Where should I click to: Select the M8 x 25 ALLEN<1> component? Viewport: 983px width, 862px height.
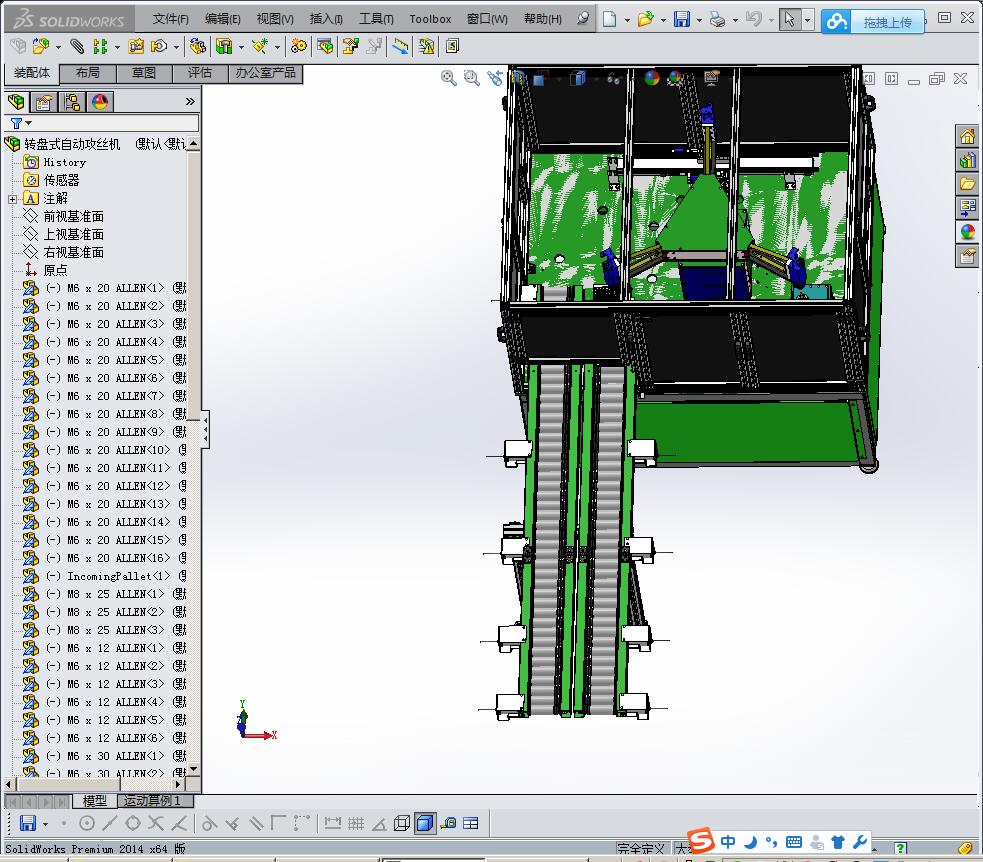115,594
